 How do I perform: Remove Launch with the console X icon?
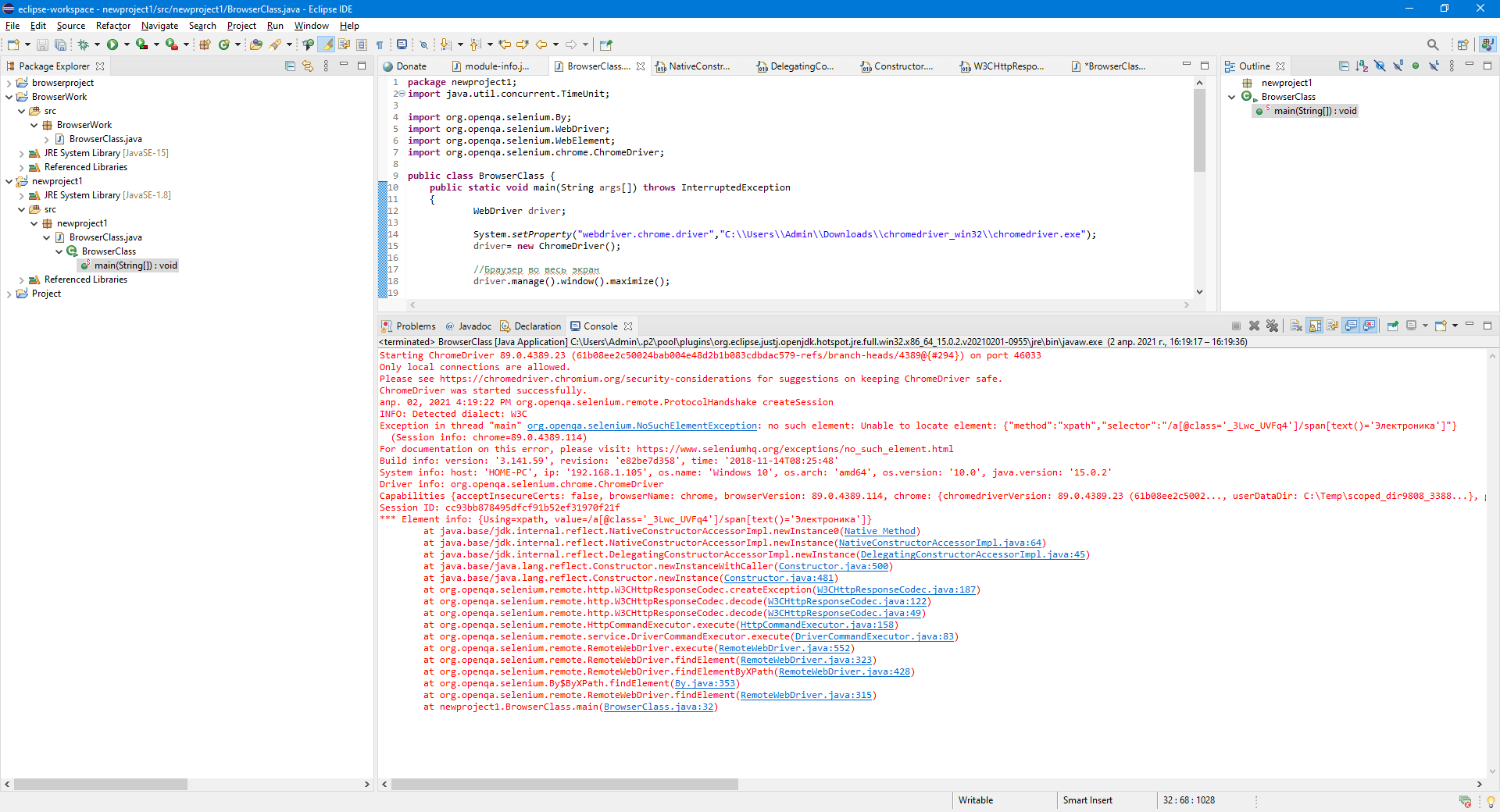(1254, 326)
